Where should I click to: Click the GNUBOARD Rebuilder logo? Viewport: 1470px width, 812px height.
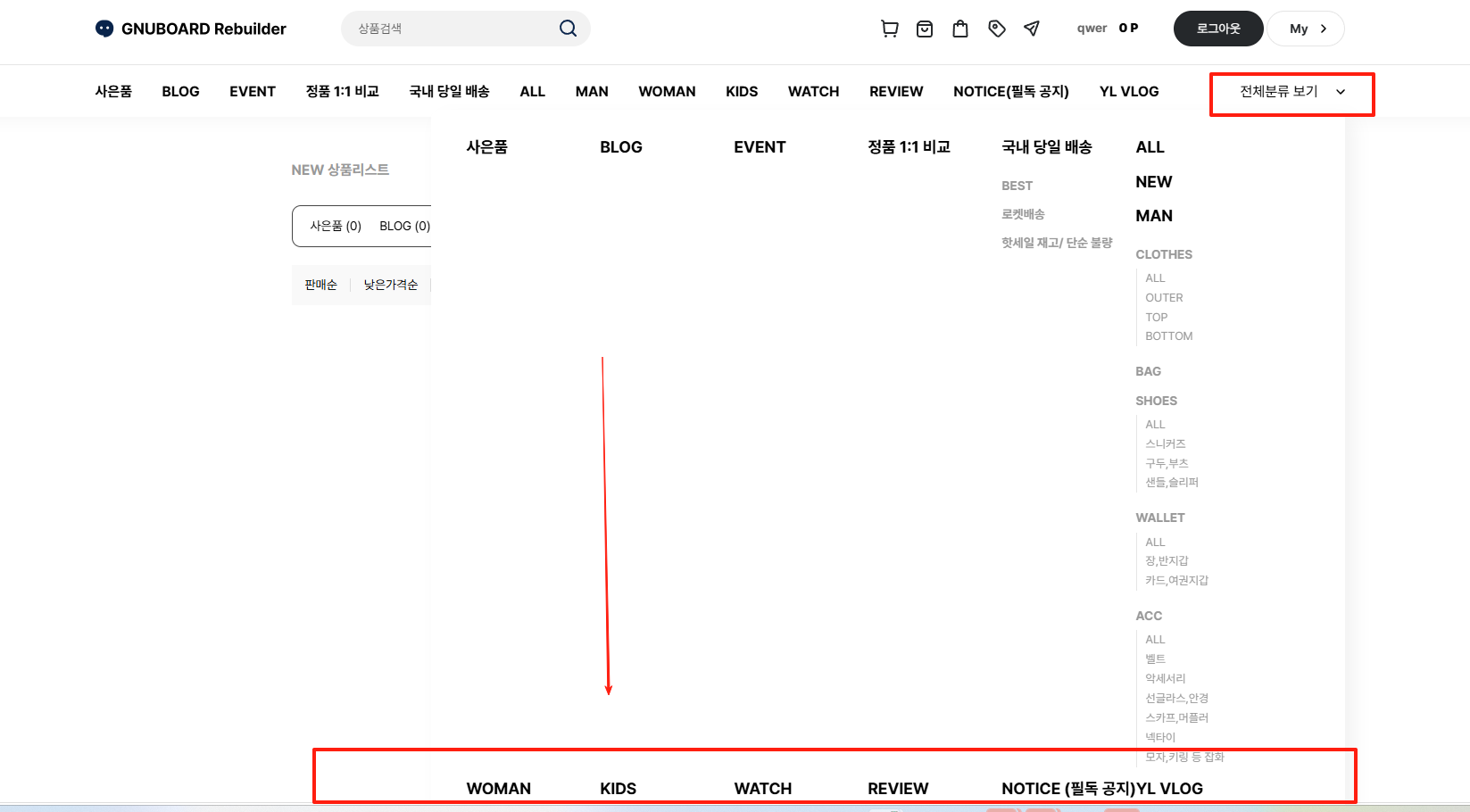pos(191,29)
